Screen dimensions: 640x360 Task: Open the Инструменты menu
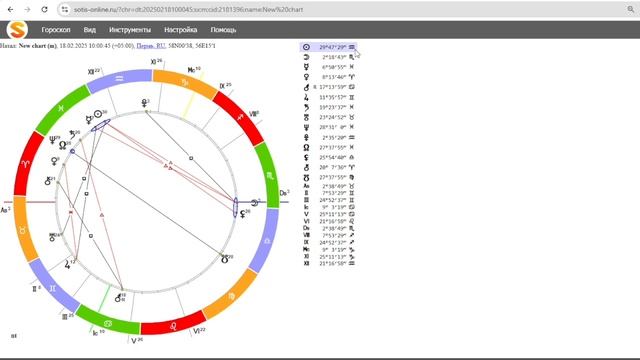130,30
